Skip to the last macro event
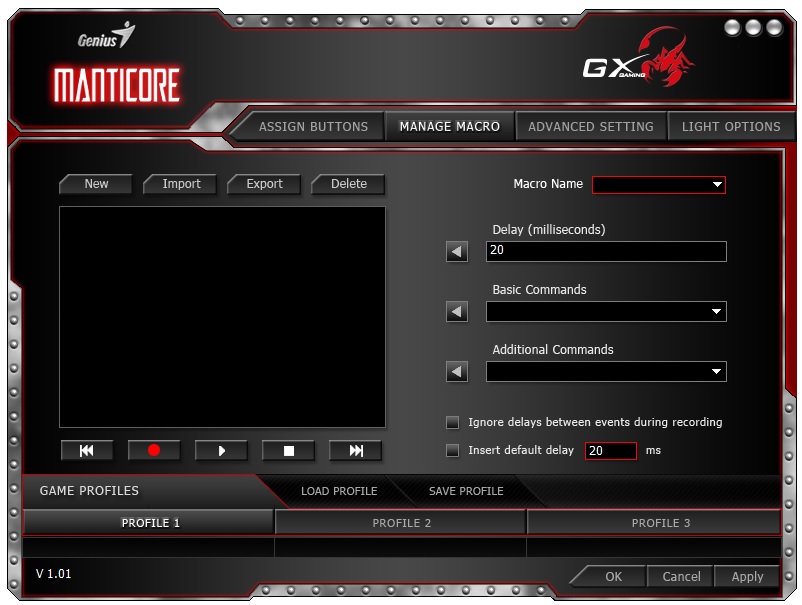 [x=355, y=451]
